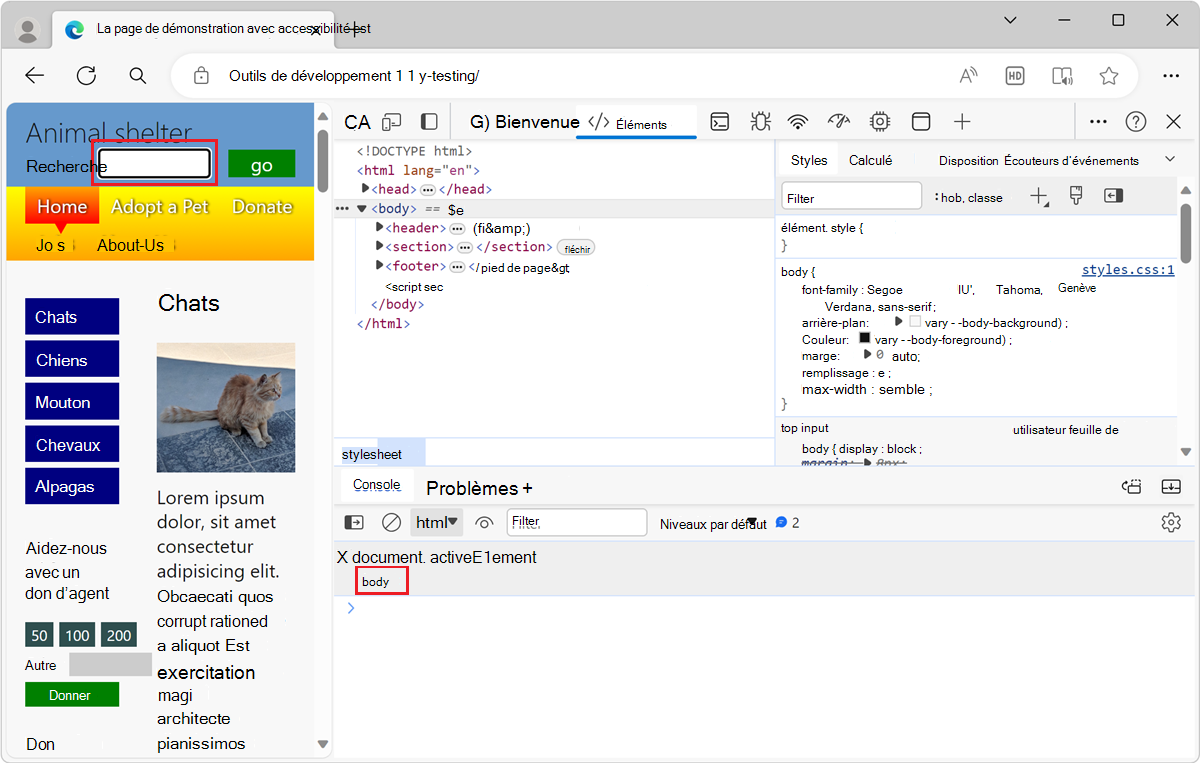Open the memory chip icon
Image resolution: width=1200 pixels, height=763 pixels.
pos(880,121)
